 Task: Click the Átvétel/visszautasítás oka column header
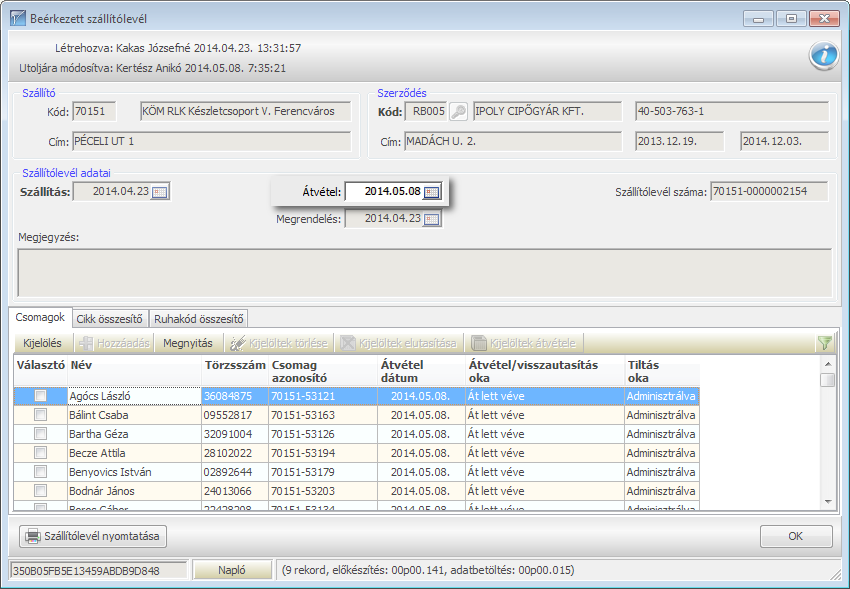[x=545, y=371]
